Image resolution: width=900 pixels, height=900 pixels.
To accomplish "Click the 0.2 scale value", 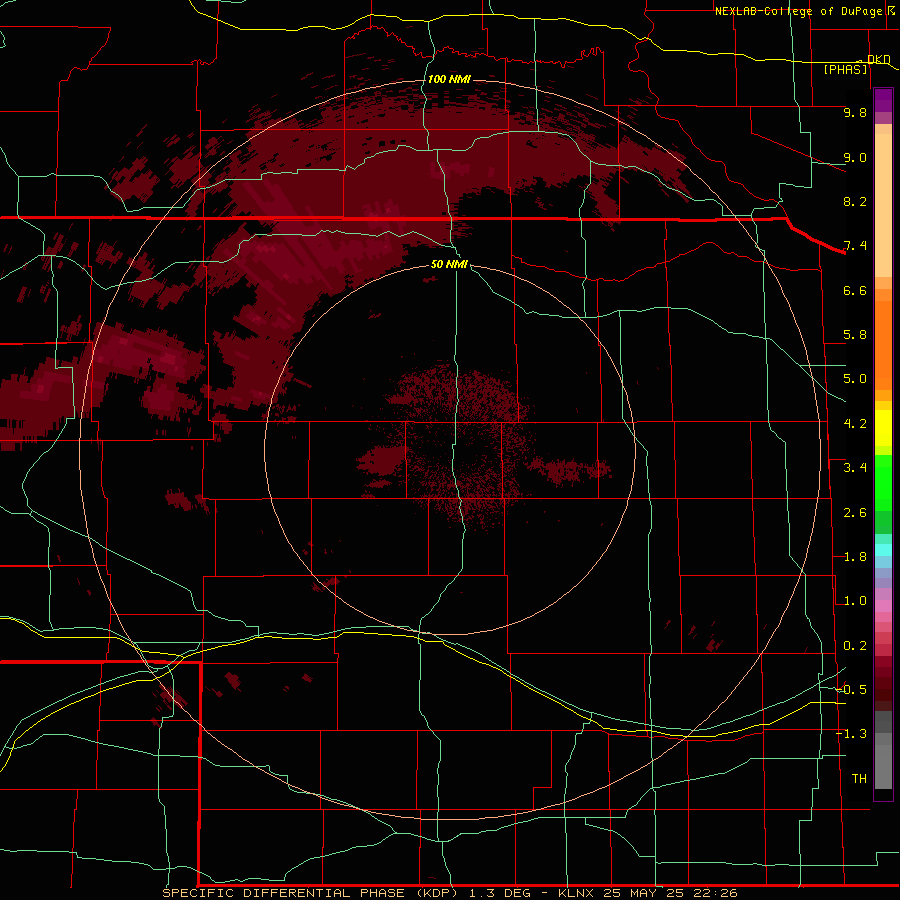I will [x=855, y=646].
